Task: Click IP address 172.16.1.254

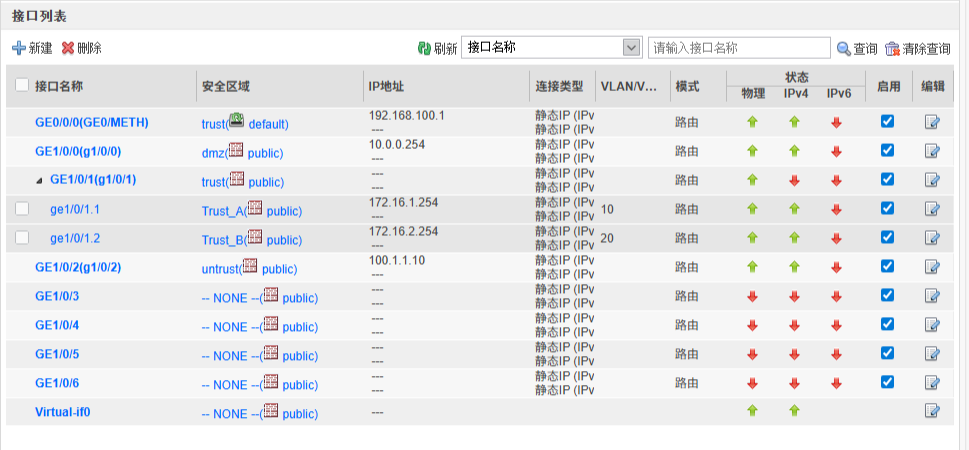Action: [x=404, y=202]
